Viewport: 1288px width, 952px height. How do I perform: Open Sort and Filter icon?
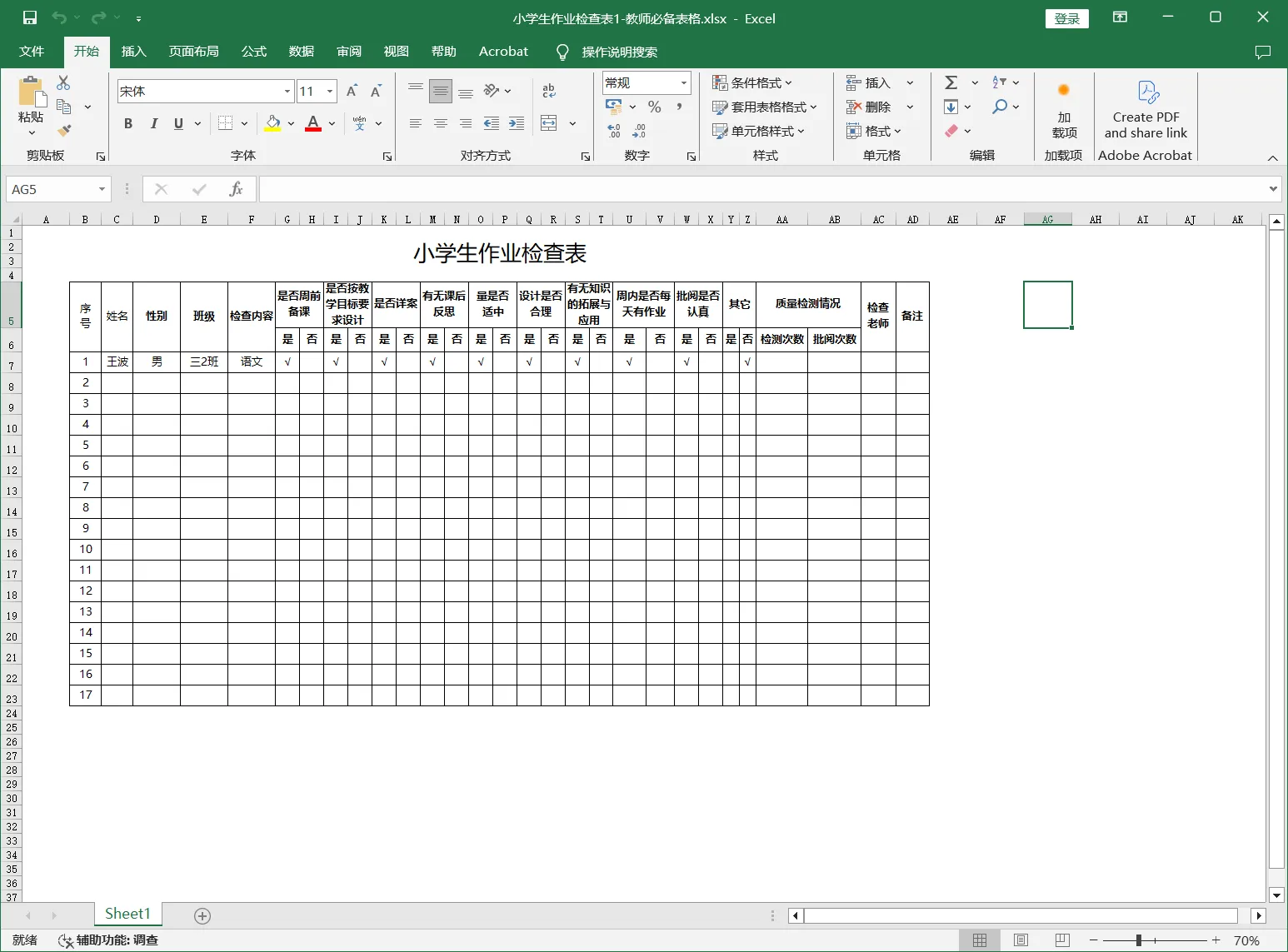(x=999, y=82)
